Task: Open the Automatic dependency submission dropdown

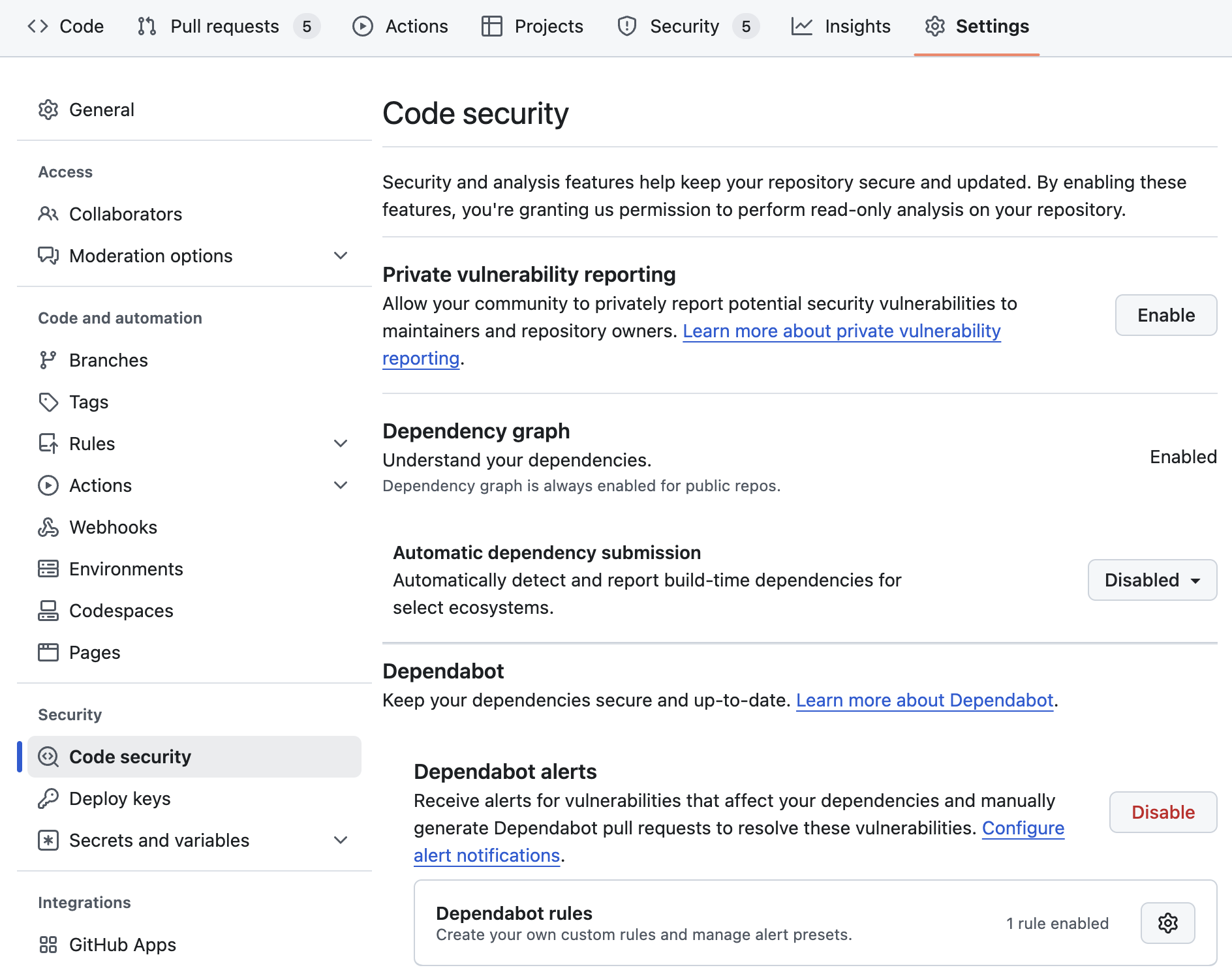Action: [1152, 580]
